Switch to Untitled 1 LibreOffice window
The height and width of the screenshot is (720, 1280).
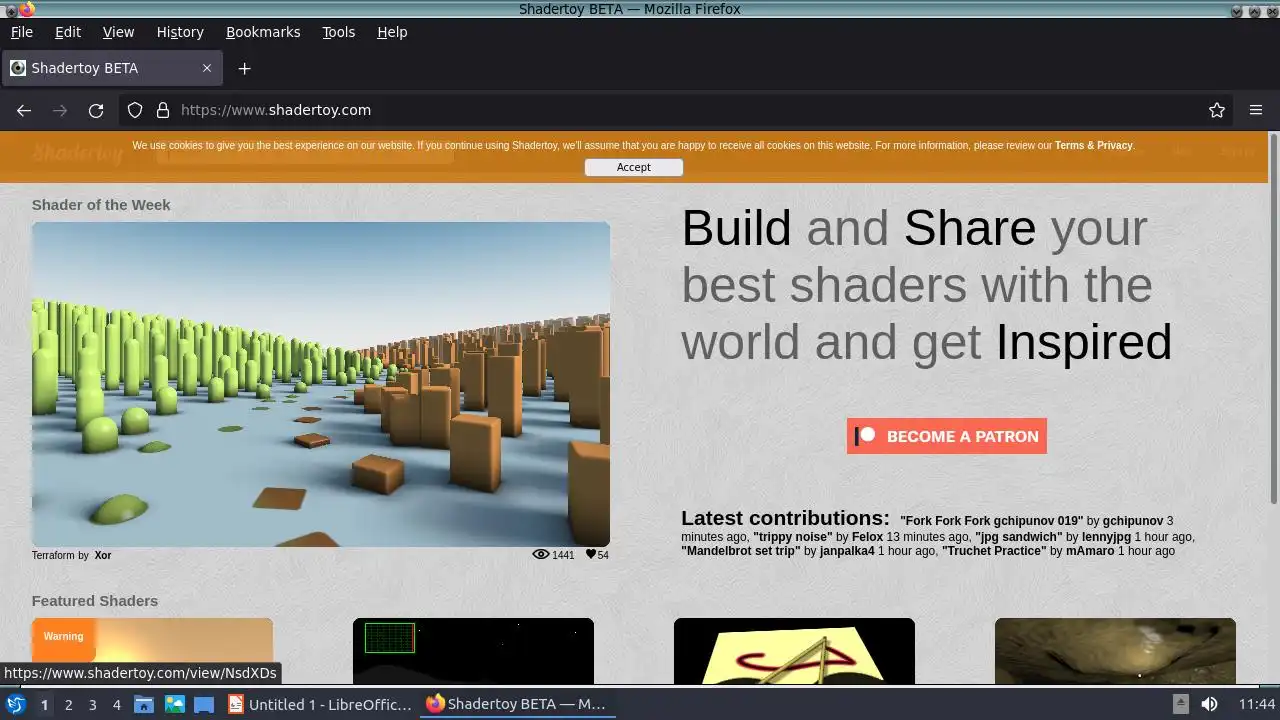320,704
